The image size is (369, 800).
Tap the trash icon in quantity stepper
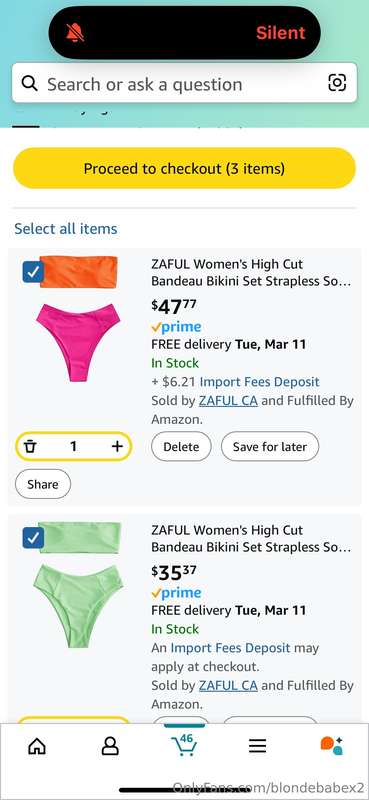pyautogui.click(x=31, y=447)
